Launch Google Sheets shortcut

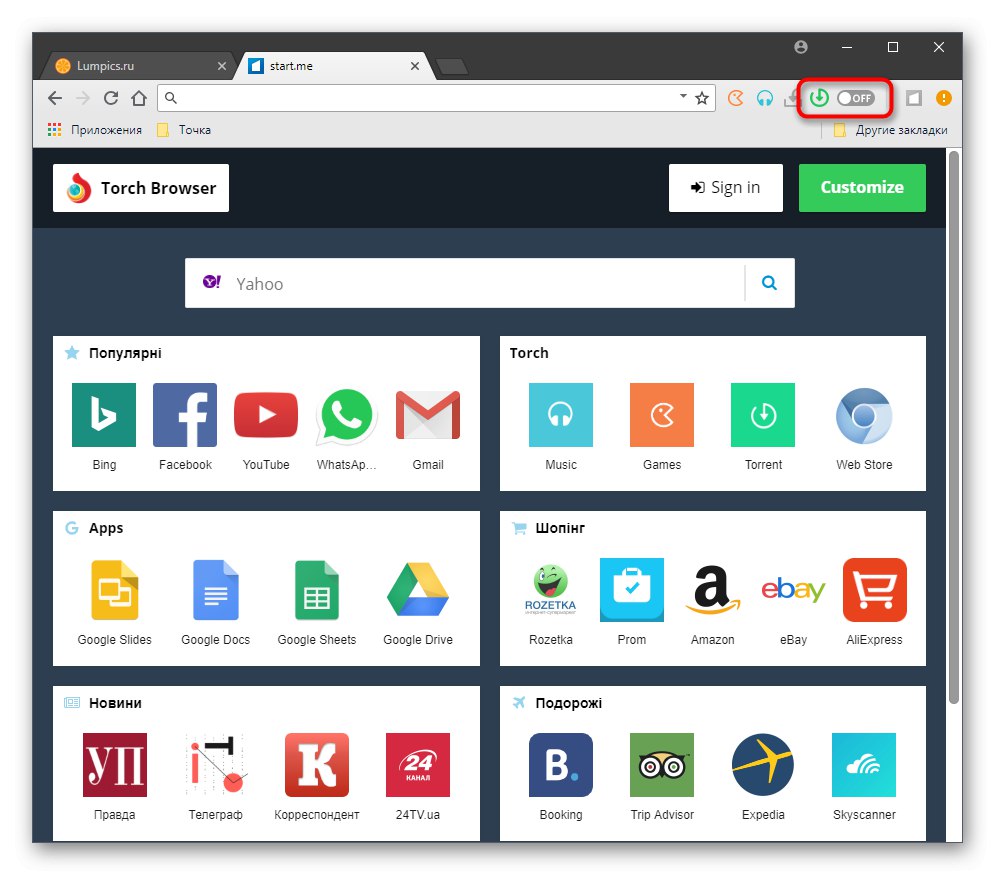point(317,590)
